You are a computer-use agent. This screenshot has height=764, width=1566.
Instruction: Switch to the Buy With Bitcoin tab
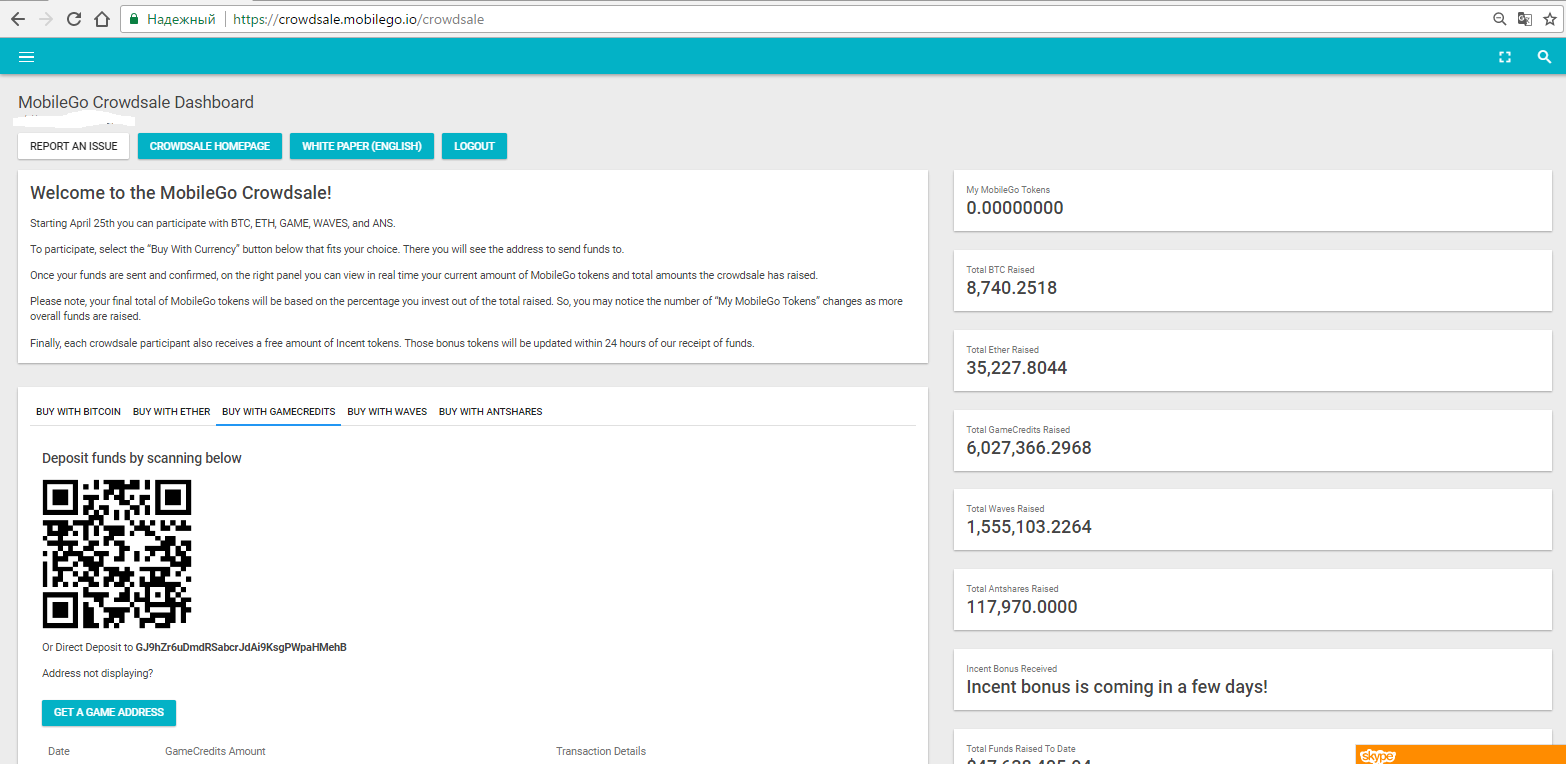tap(78, 411)
